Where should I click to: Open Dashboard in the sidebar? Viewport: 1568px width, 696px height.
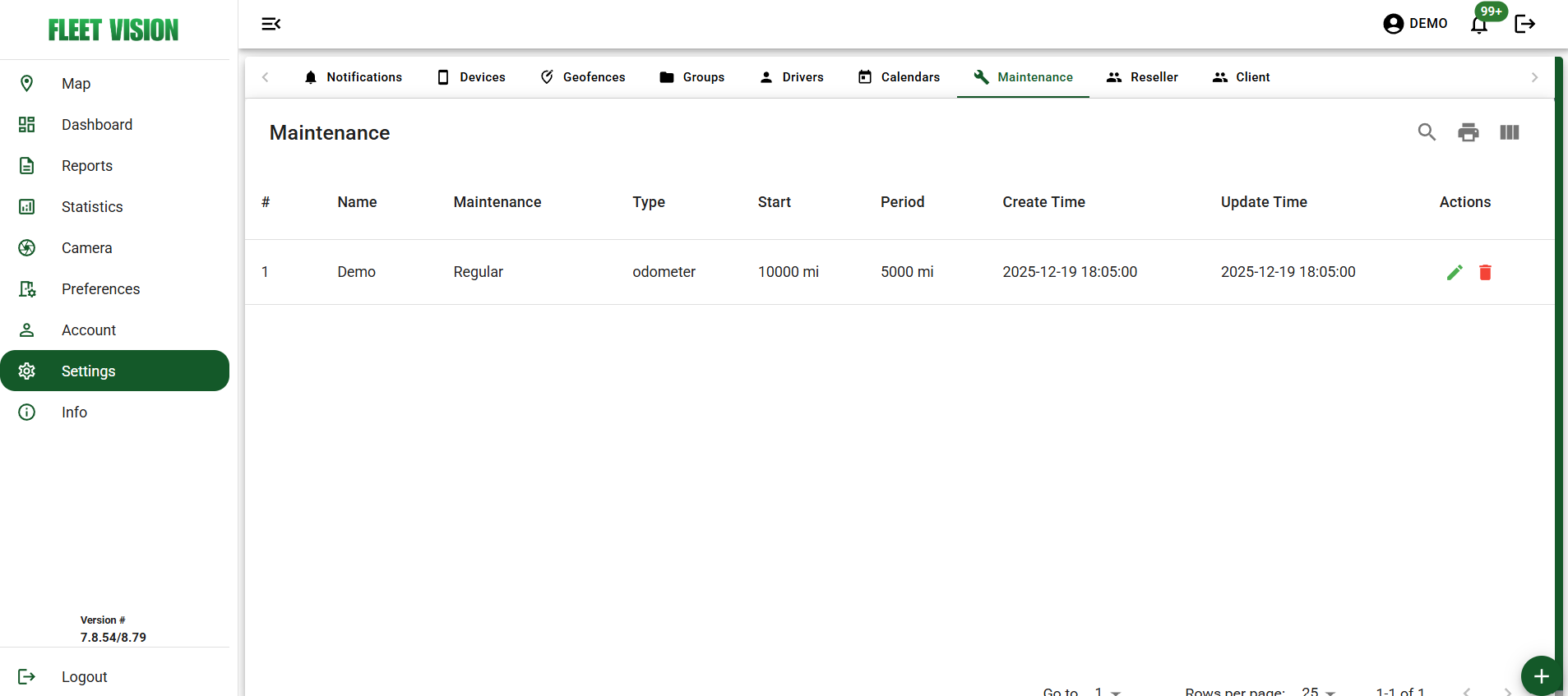(x=114, y=124)
